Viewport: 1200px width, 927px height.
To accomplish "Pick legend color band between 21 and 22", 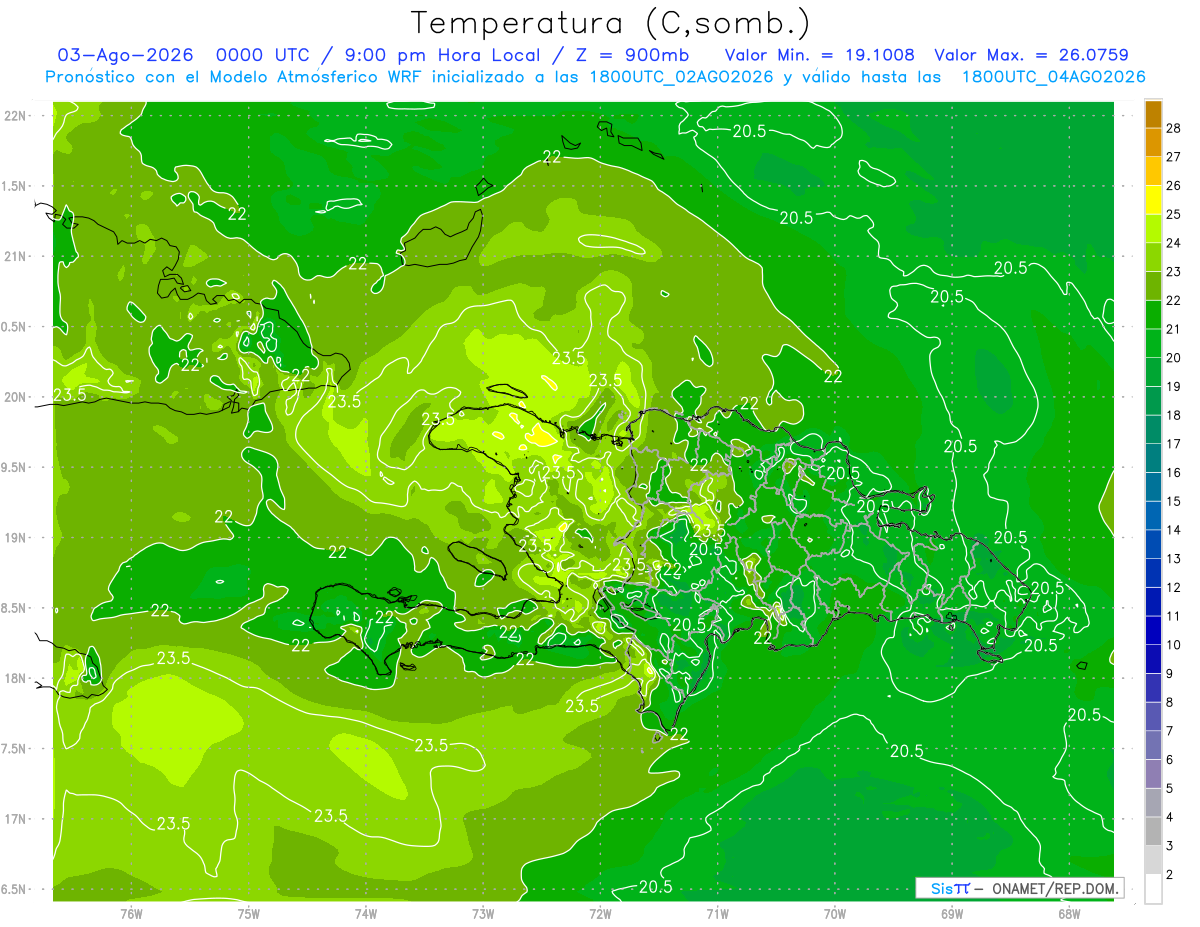I will [x=1153, y=315].
